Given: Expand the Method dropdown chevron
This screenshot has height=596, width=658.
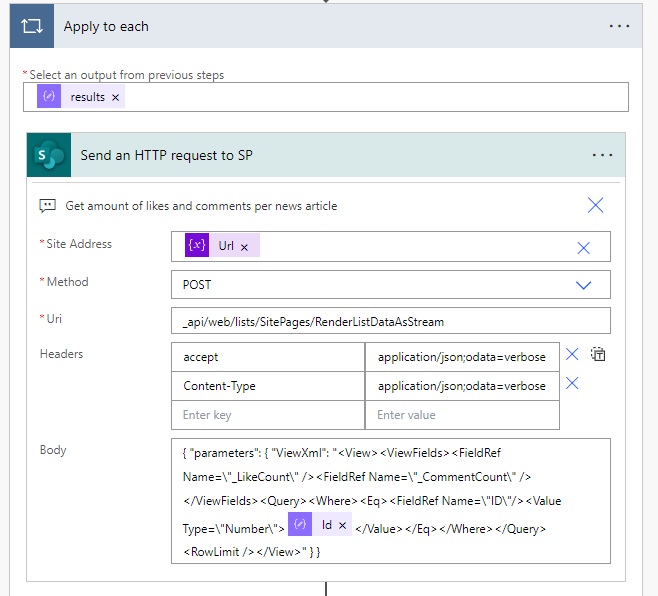Looking at the screenshot, I should [x=583, y=285].
